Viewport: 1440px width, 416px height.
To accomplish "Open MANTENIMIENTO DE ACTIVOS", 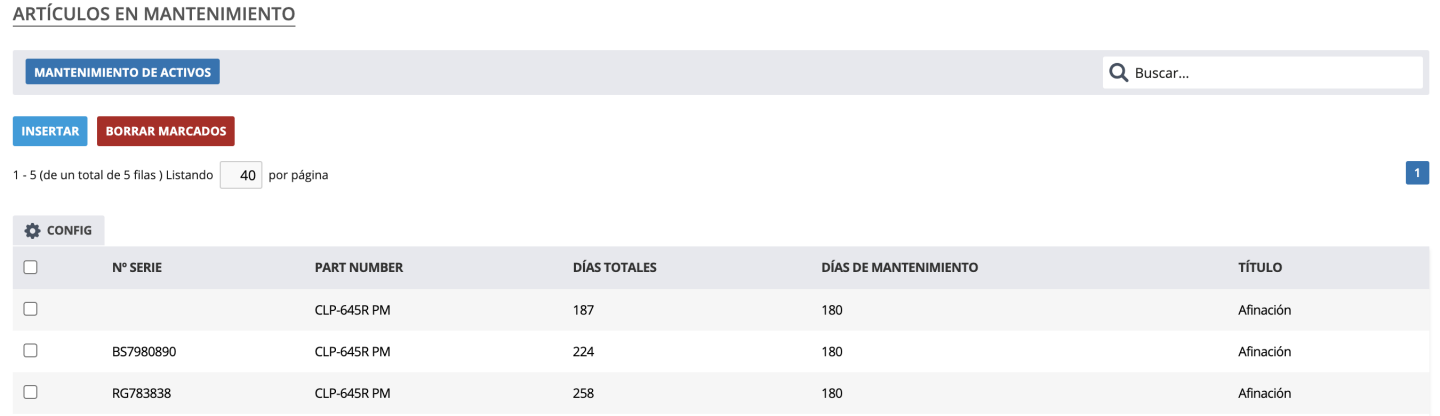I will (122, 72).
